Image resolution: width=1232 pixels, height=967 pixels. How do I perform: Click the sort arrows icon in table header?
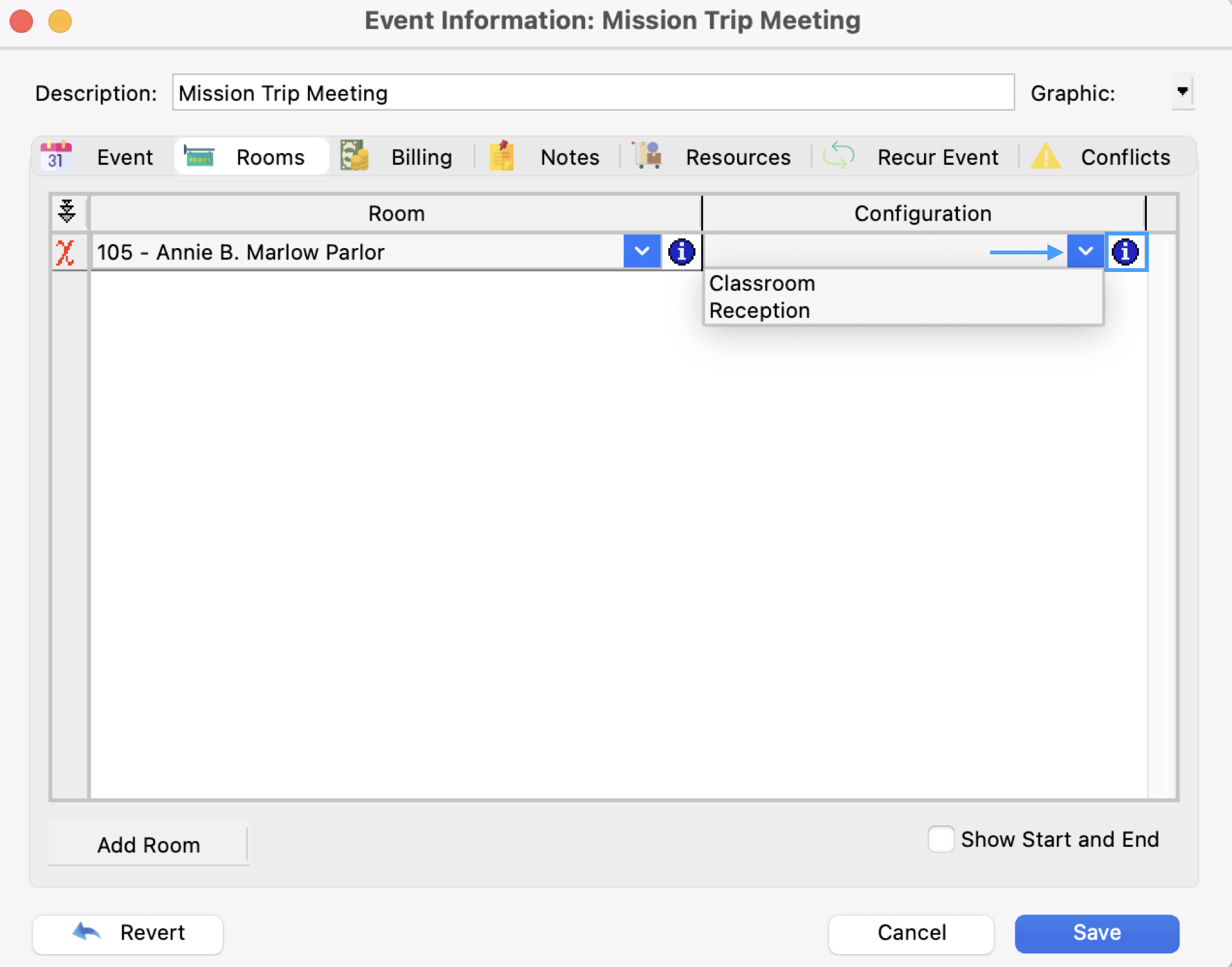point(67,212)
